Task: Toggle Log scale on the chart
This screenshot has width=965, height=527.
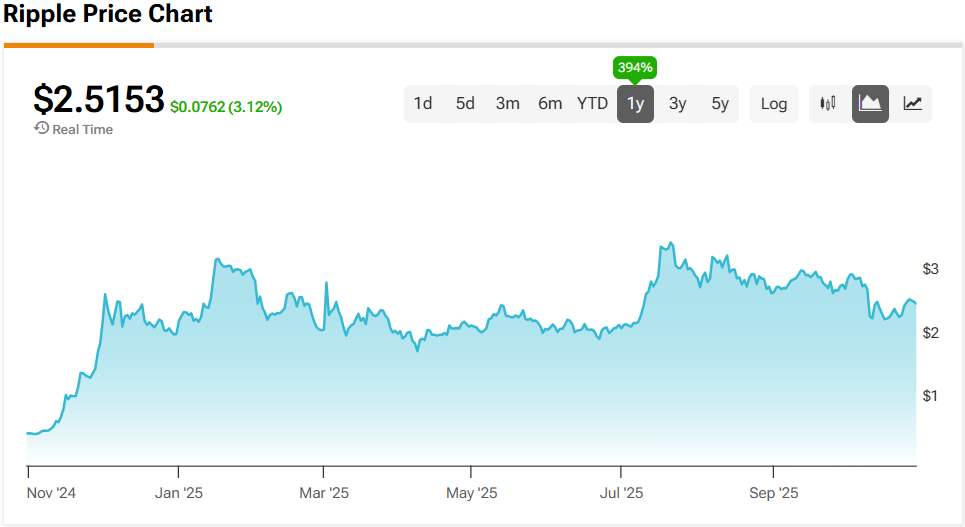Action: [x=773, y=103]
